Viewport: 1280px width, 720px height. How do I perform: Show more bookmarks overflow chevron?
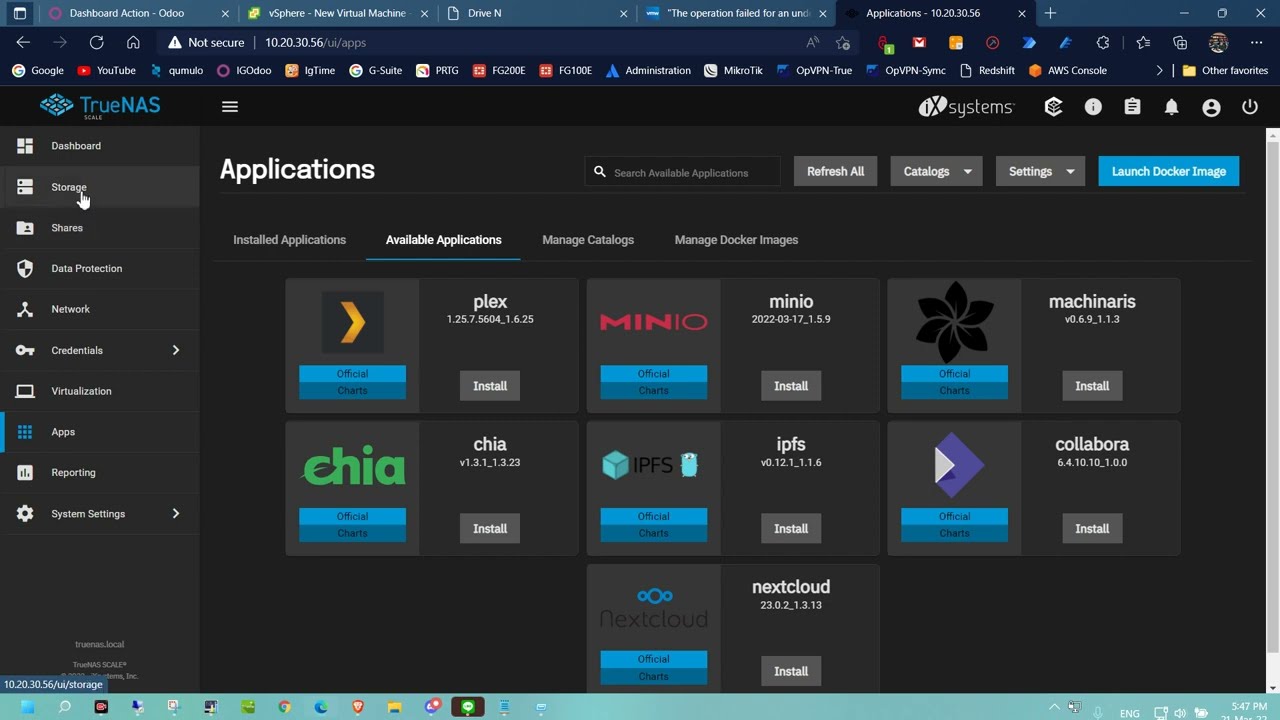[1159, 70]
